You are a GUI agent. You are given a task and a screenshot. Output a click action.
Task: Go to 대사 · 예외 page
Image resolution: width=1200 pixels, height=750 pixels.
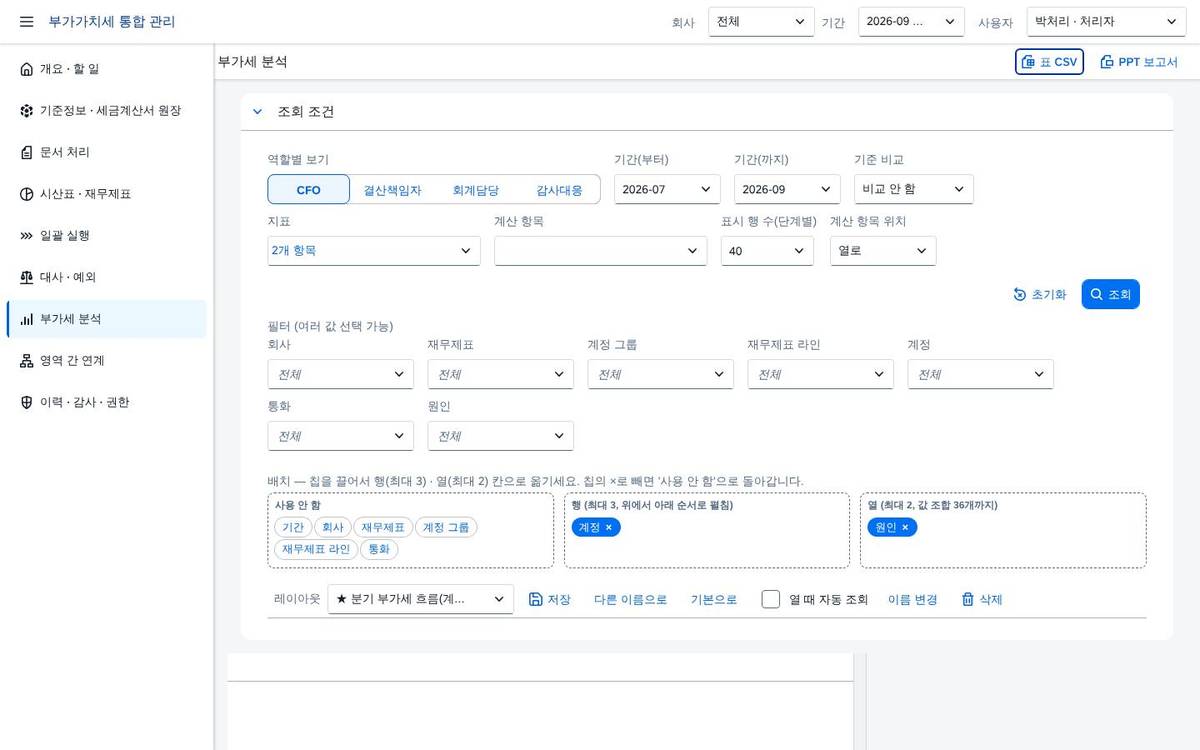(x=106, y=277)
